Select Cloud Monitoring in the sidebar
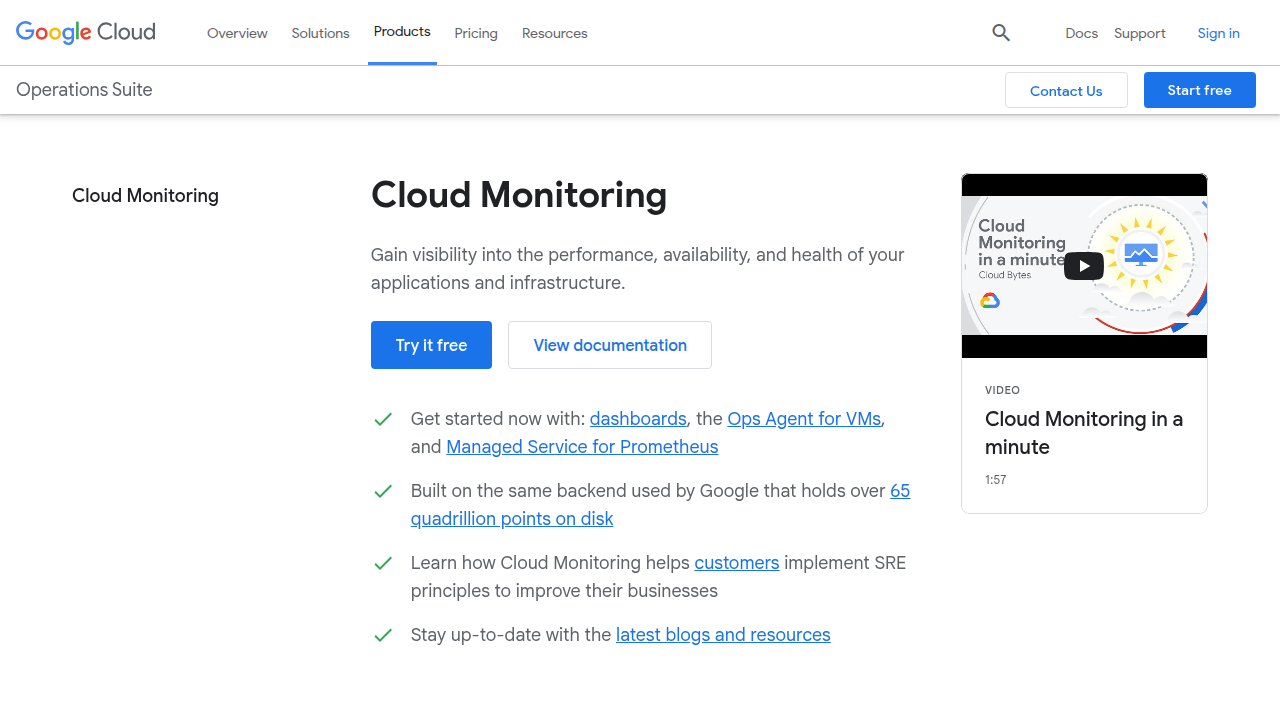 145,196
